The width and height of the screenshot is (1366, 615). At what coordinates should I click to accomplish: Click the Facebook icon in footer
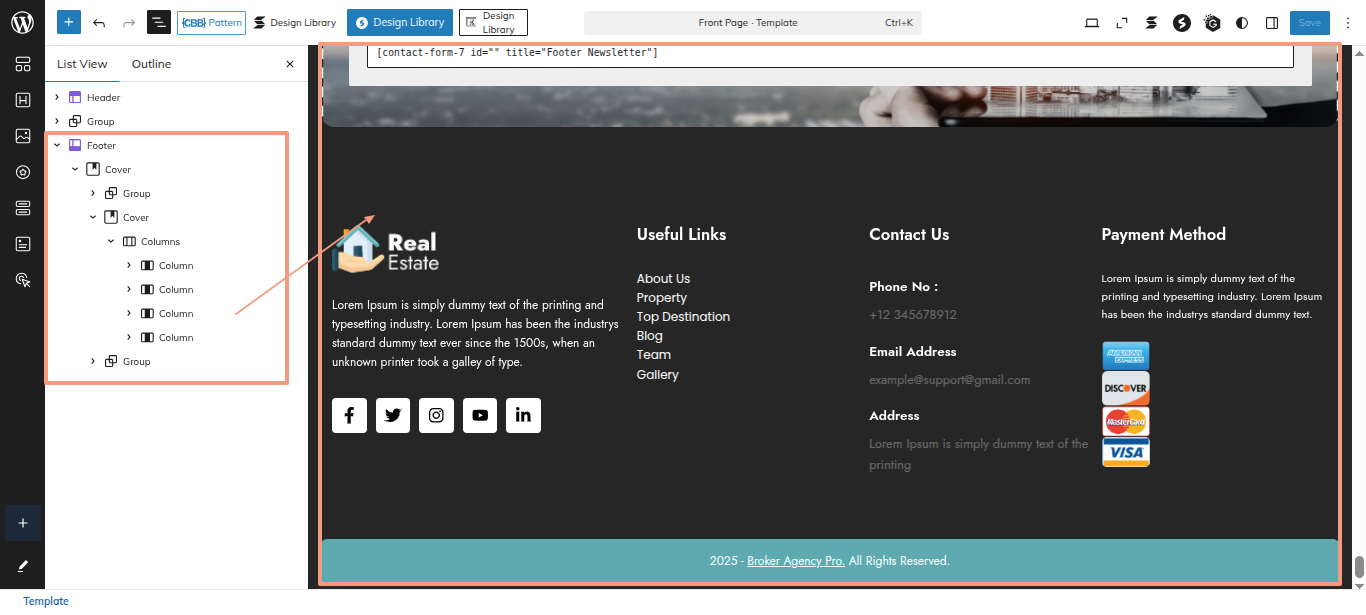[x=349, y=415]
